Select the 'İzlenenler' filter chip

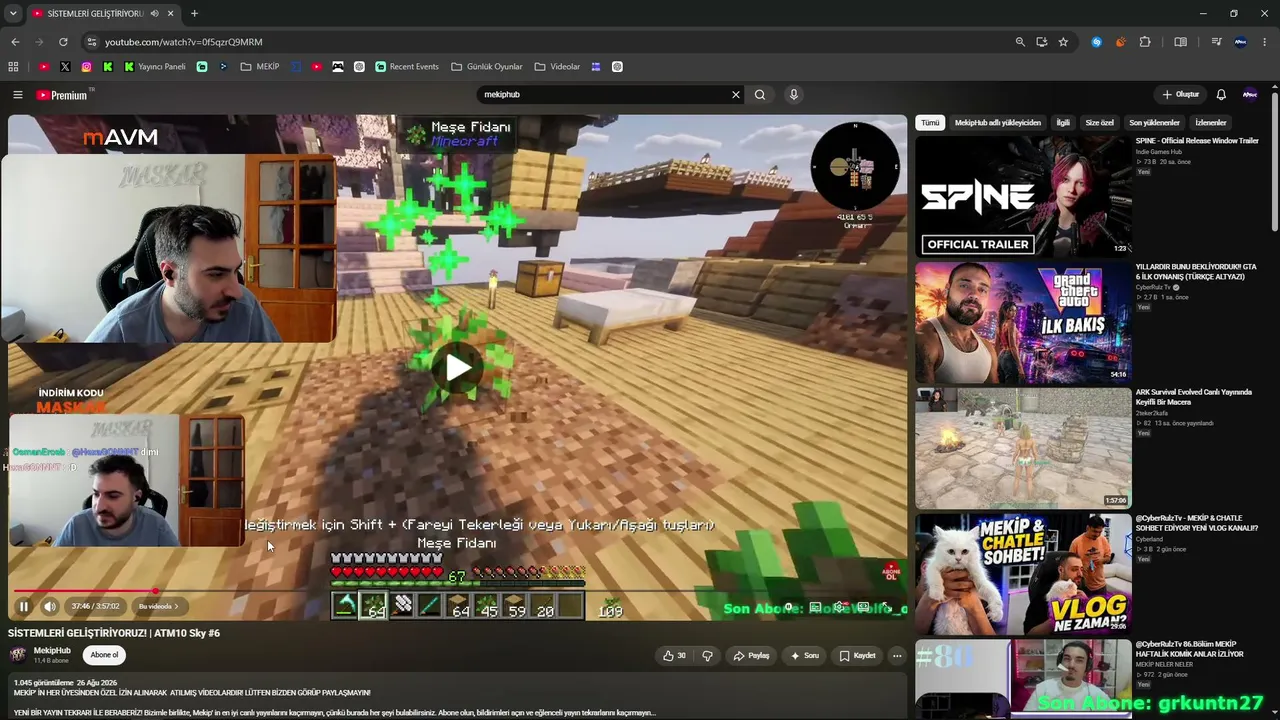1211,123
